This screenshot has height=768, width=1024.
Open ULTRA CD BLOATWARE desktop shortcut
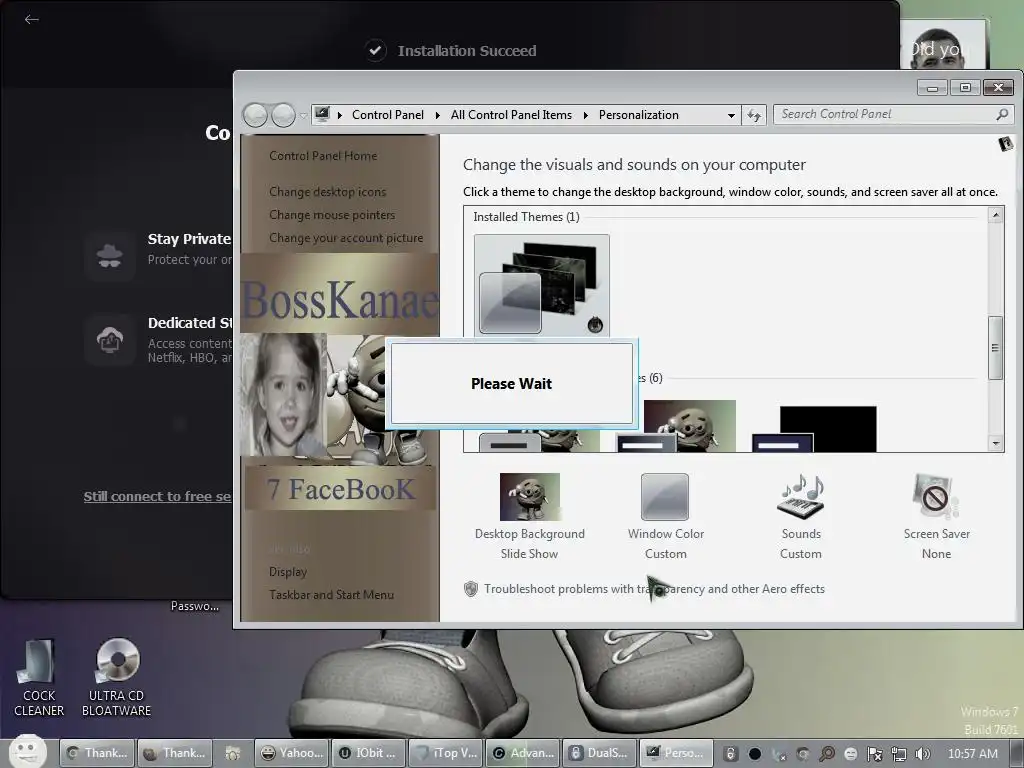116,677
